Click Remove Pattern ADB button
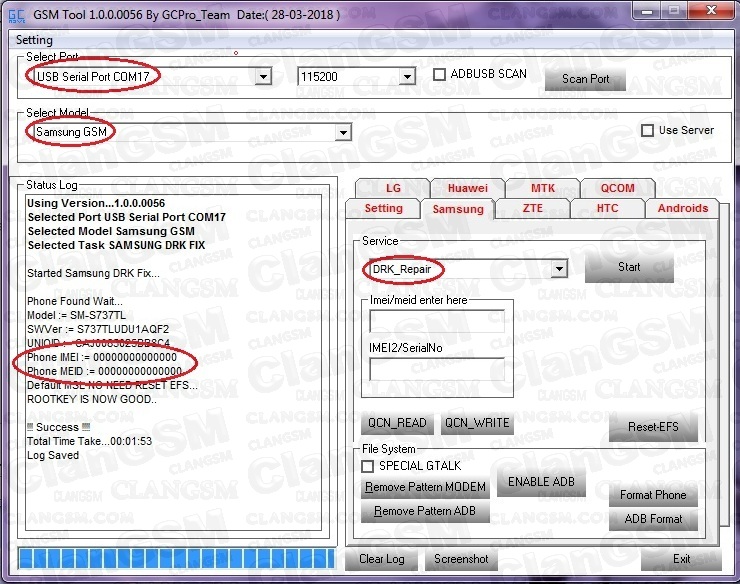 425,511
